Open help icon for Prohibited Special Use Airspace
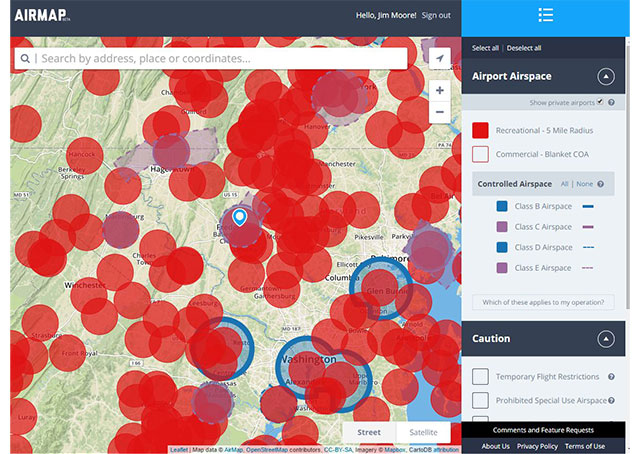This screenshot has width=640, height=454. point(611,401)
